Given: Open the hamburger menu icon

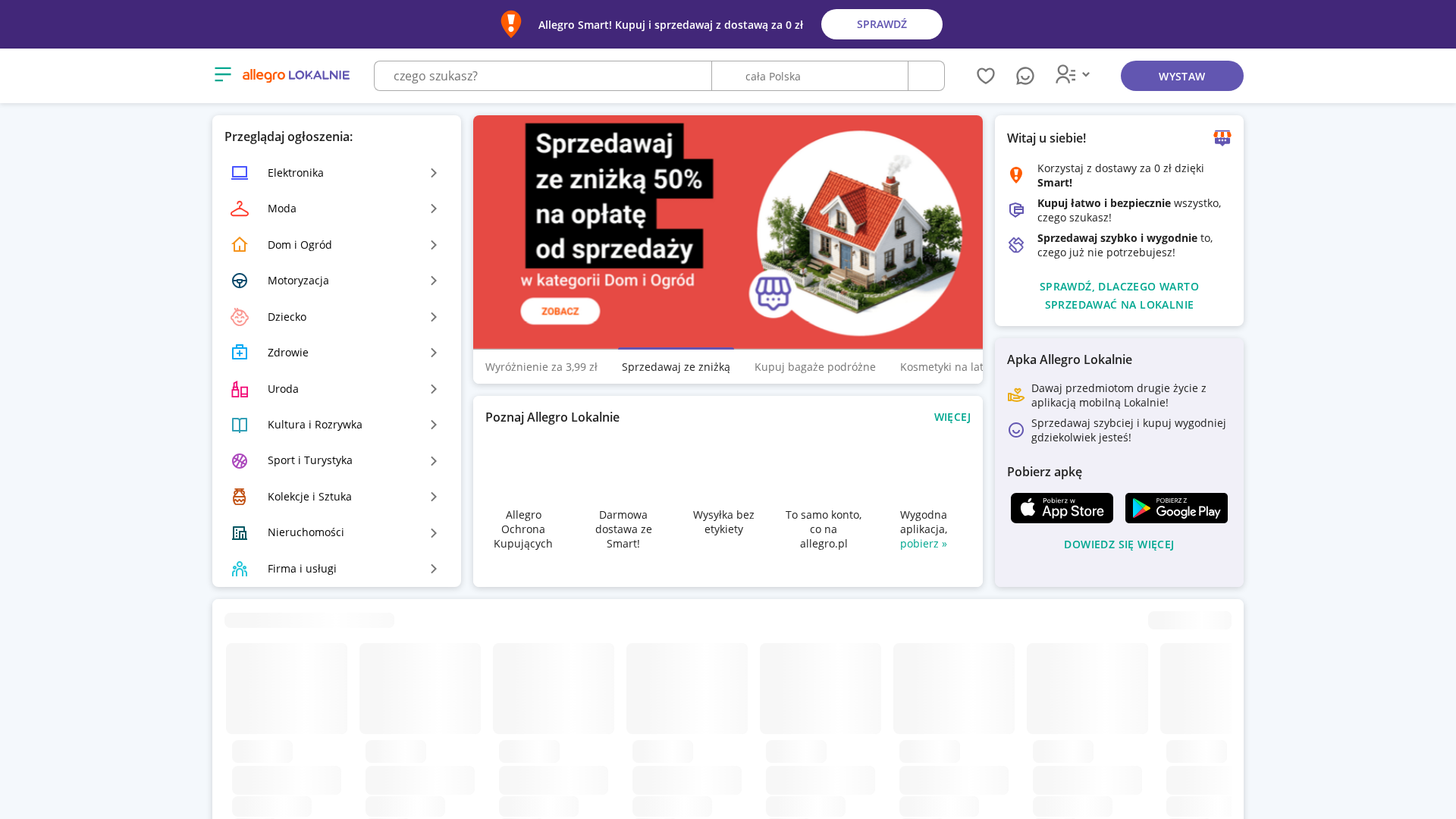Looking at the screenshot, I should pos(222,74).
